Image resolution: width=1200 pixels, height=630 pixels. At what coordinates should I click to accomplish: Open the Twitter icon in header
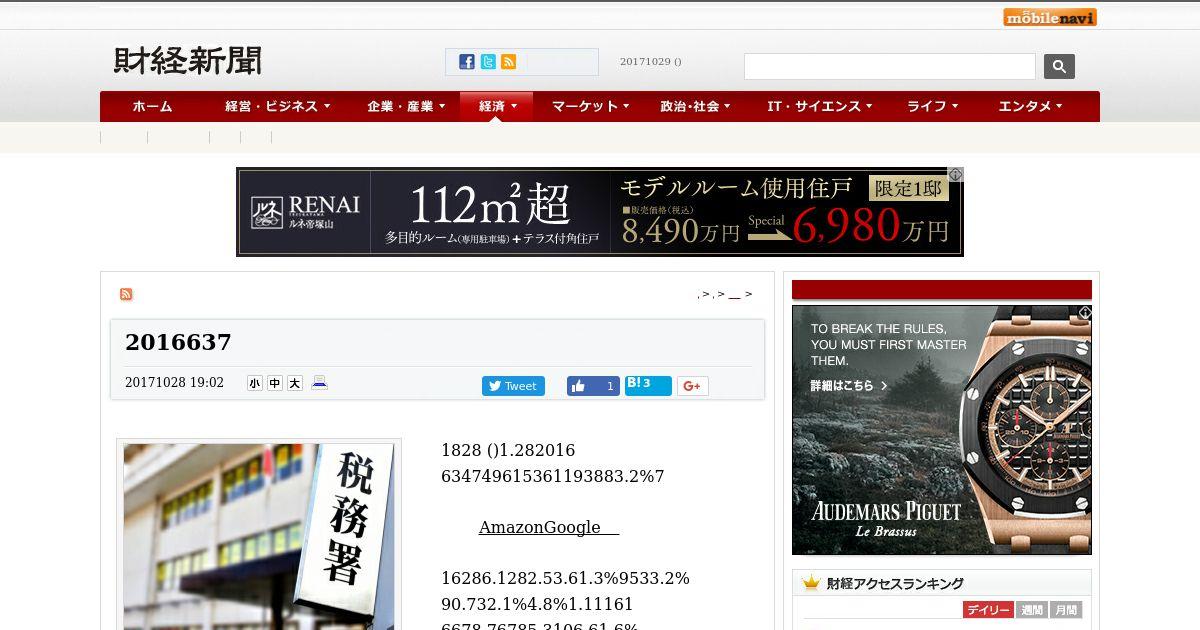(x=488, y=62)
